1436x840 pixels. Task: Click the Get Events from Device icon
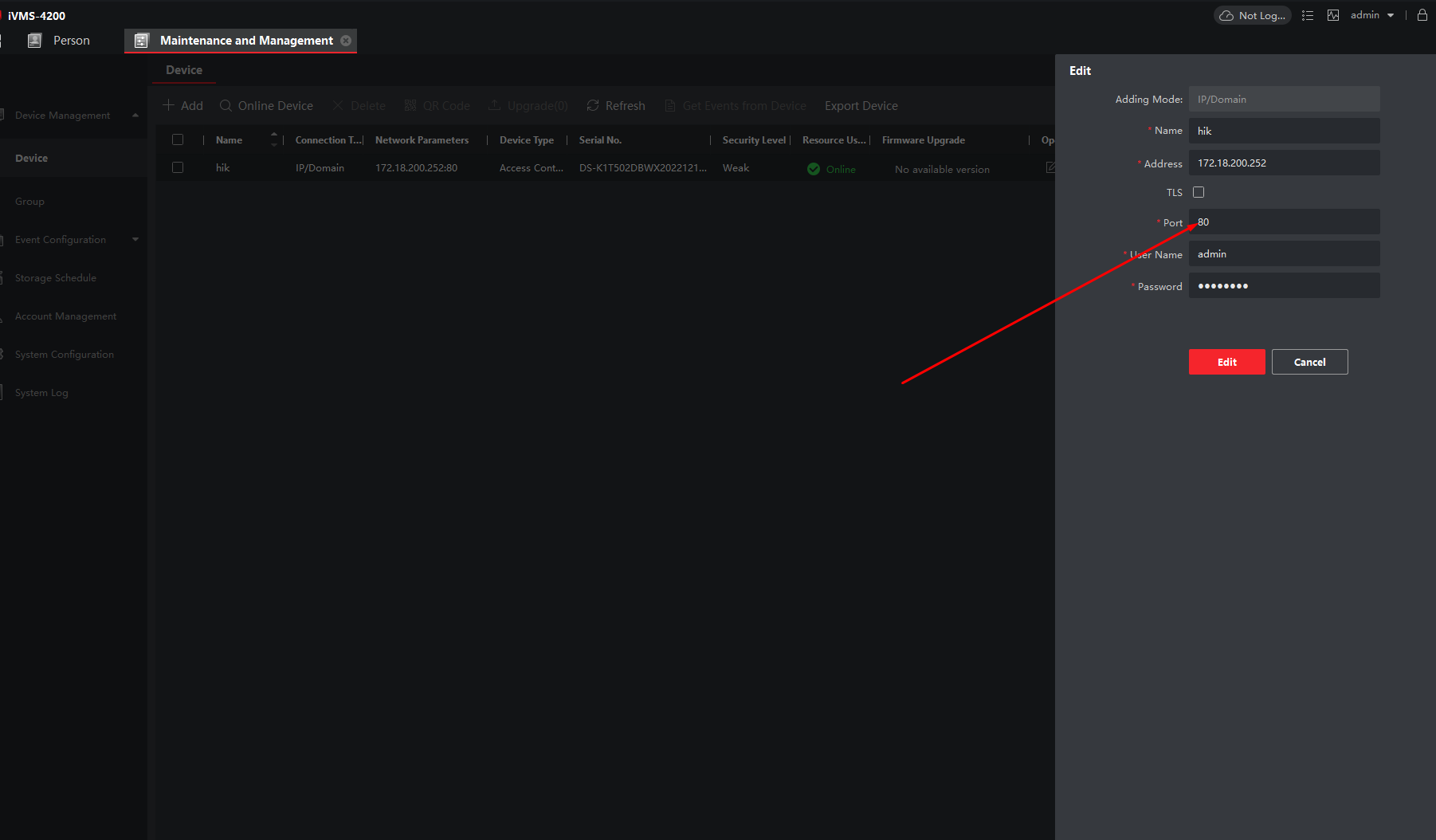(x=670, y=105)
